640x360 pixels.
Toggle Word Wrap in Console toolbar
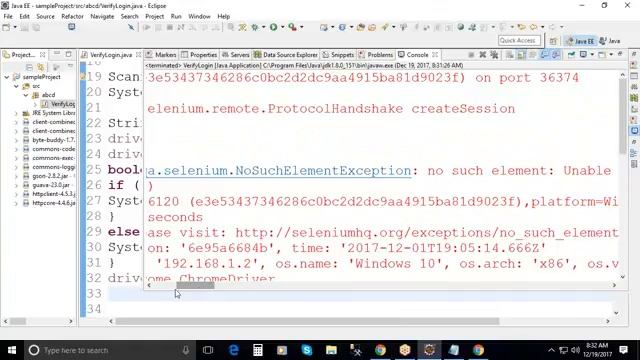533,55
